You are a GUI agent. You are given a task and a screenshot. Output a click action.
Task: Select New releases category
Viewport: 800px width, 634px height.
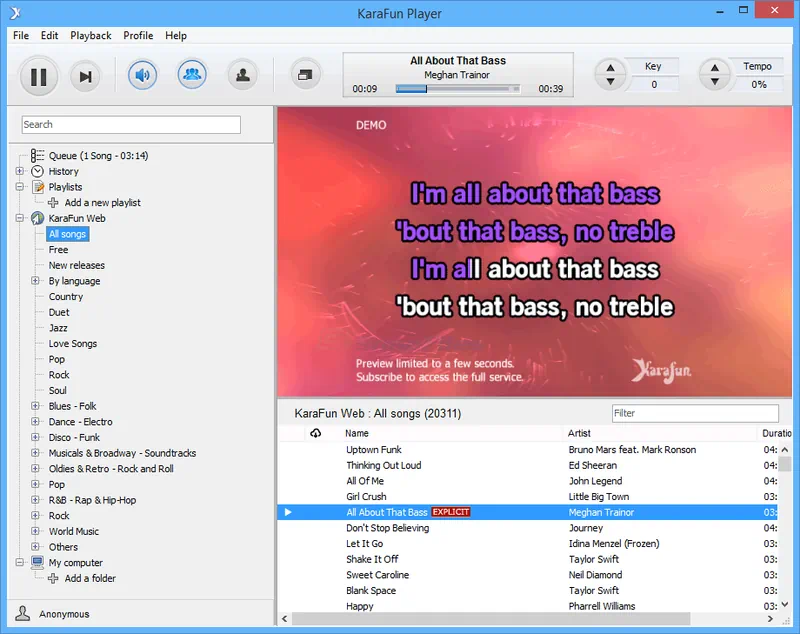click(x=77, y=265)
